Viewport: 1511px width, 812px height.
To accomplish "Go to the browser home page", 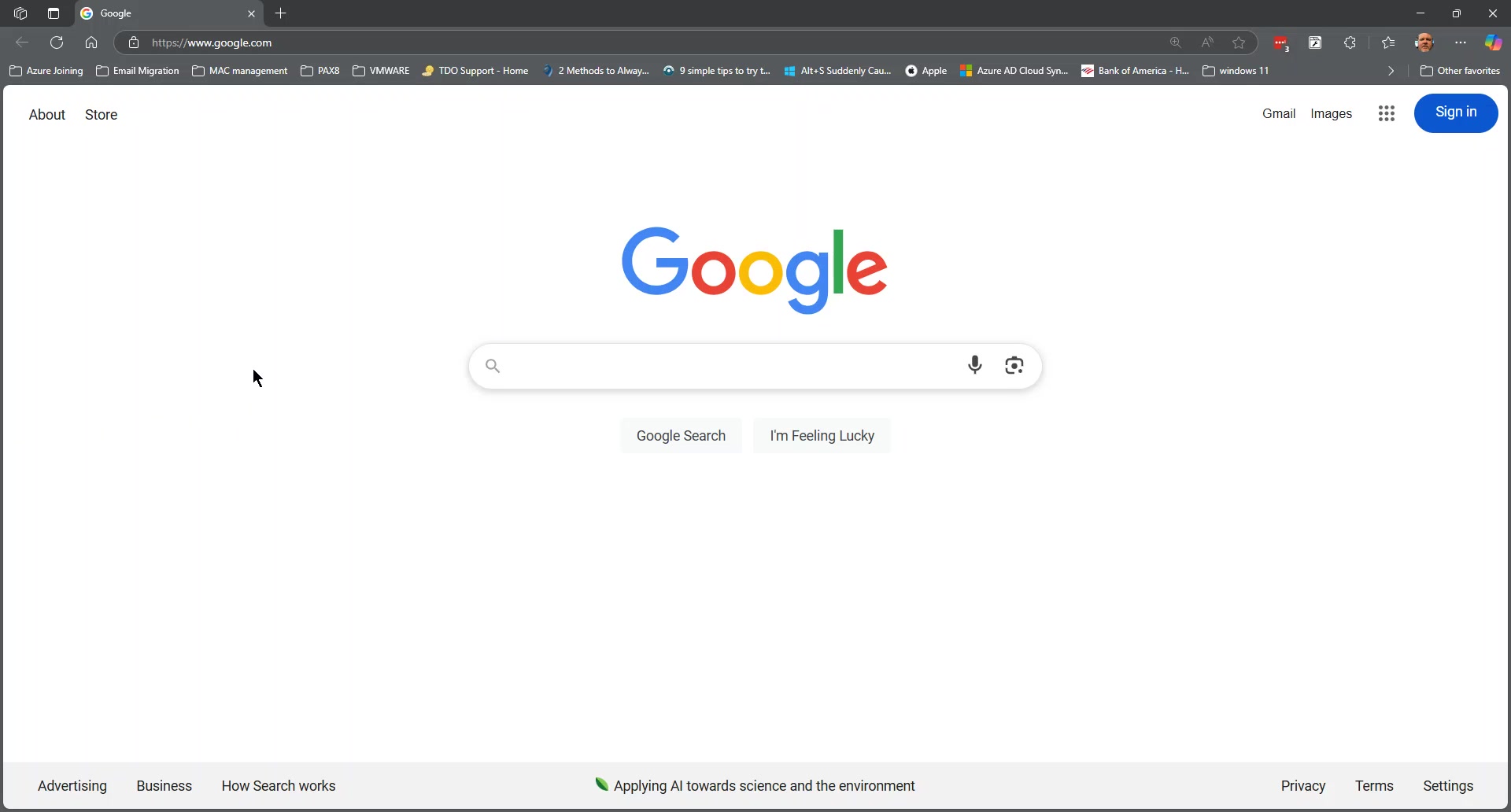I will point(91,42).
